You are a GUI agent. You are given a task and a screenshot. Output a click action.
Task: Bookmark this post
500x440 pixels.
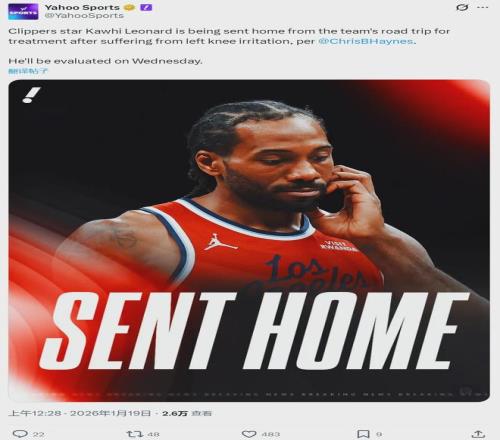pyautogui.click(x=363, y=434)
